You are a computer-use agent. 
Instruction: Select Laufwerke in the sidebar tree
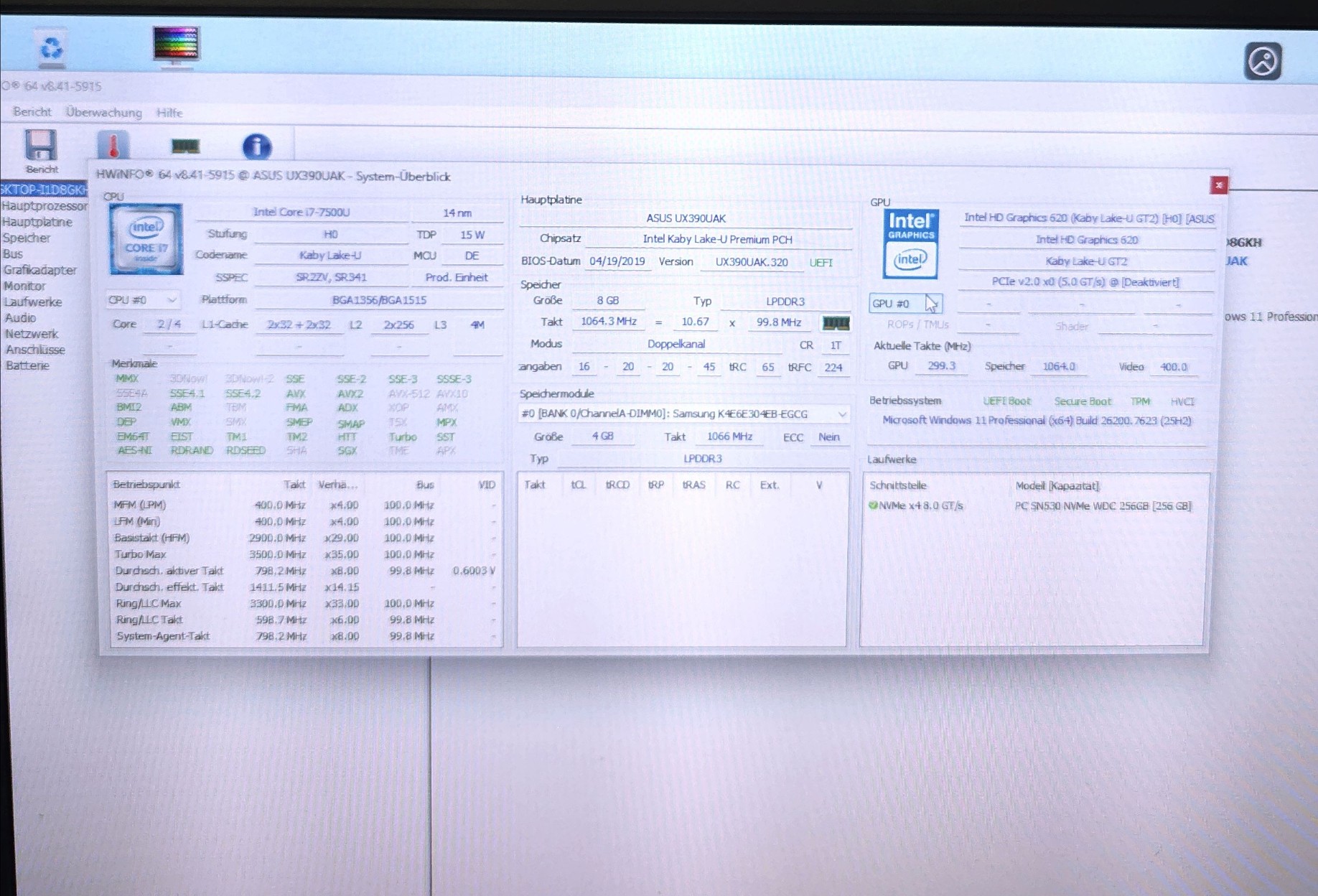pyautogui.click(x=32, y=302)
